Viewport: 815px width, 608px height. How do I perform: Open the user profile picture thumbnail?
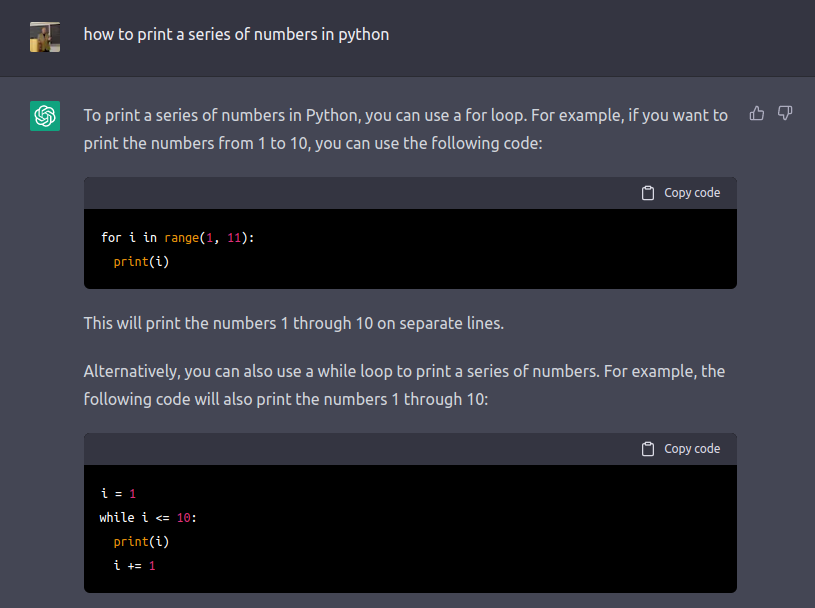(45, 37)
